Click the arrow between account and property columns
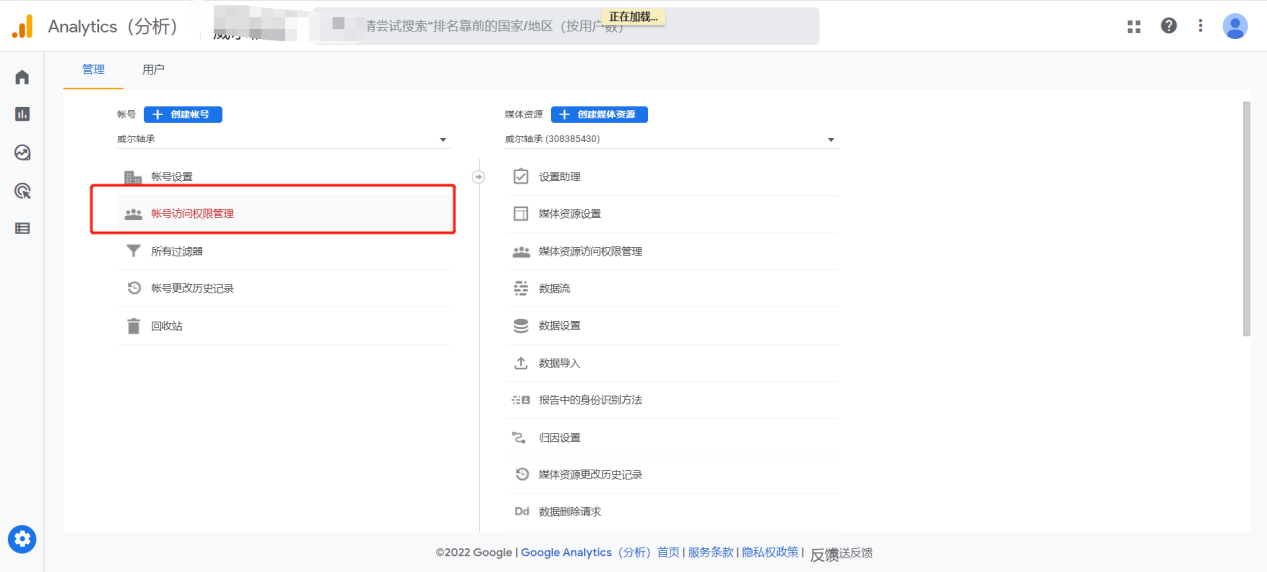 coord(478,177)
